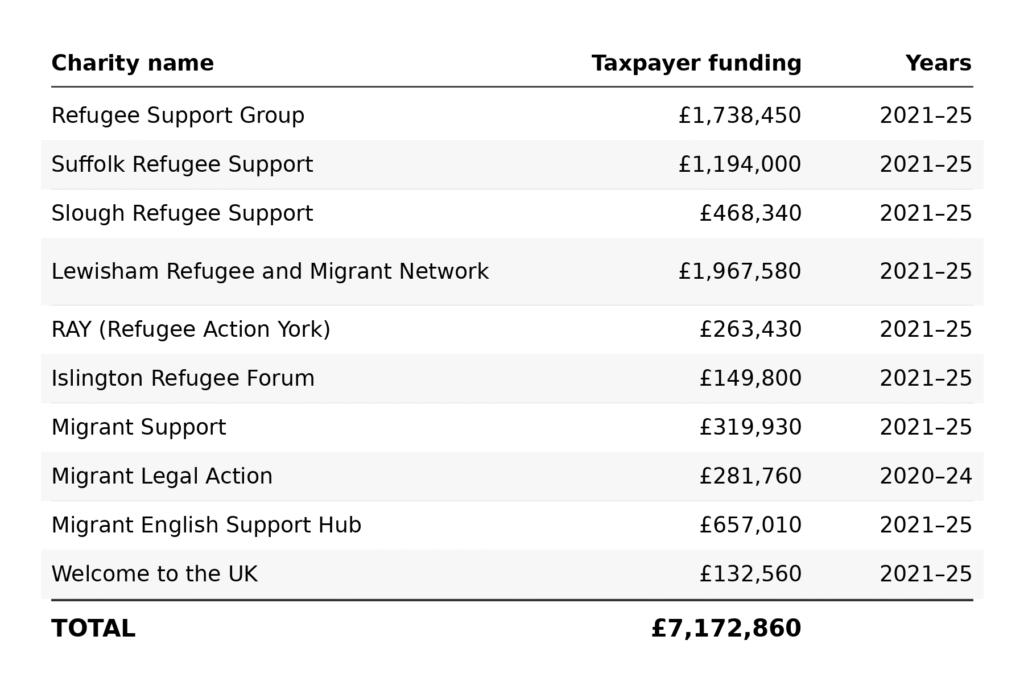The width and height of the screenshot is (1024, 698).
Task: Click the Charity name column header
Action: [x=133, y=63]
